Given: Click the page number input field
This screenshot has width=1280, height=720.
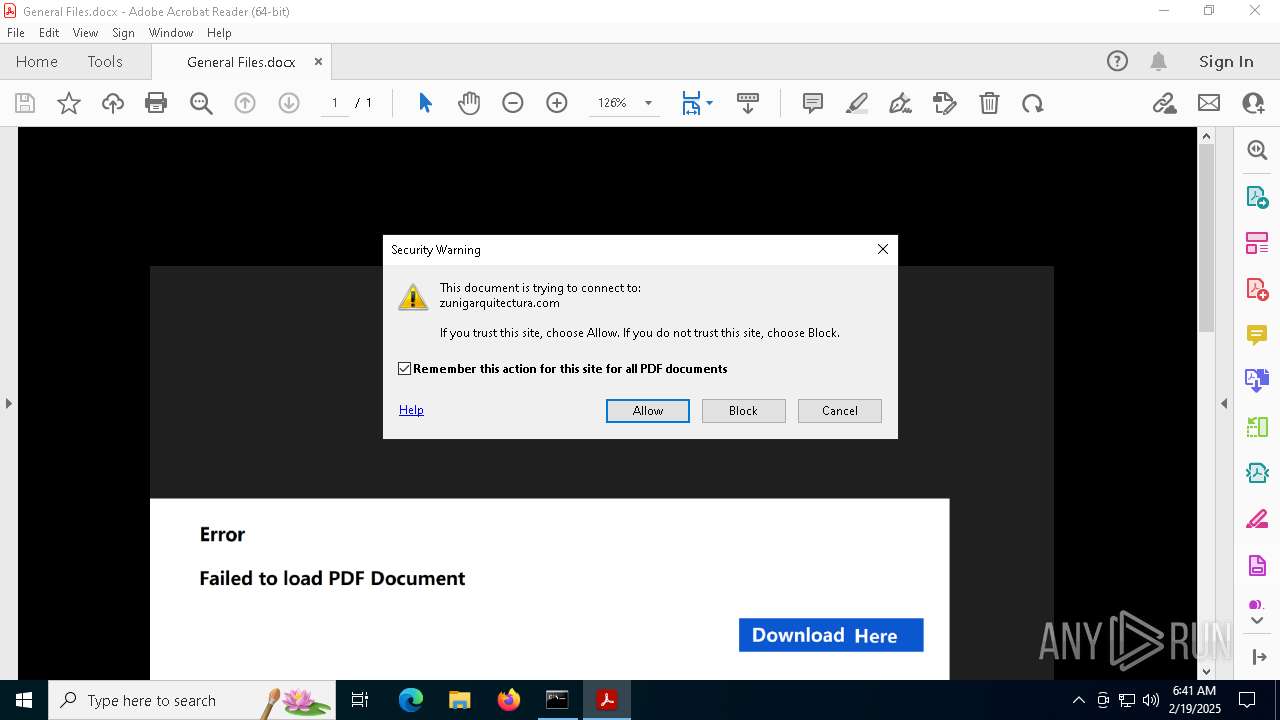Looking at the screenshot, I should tap(335, 103).
